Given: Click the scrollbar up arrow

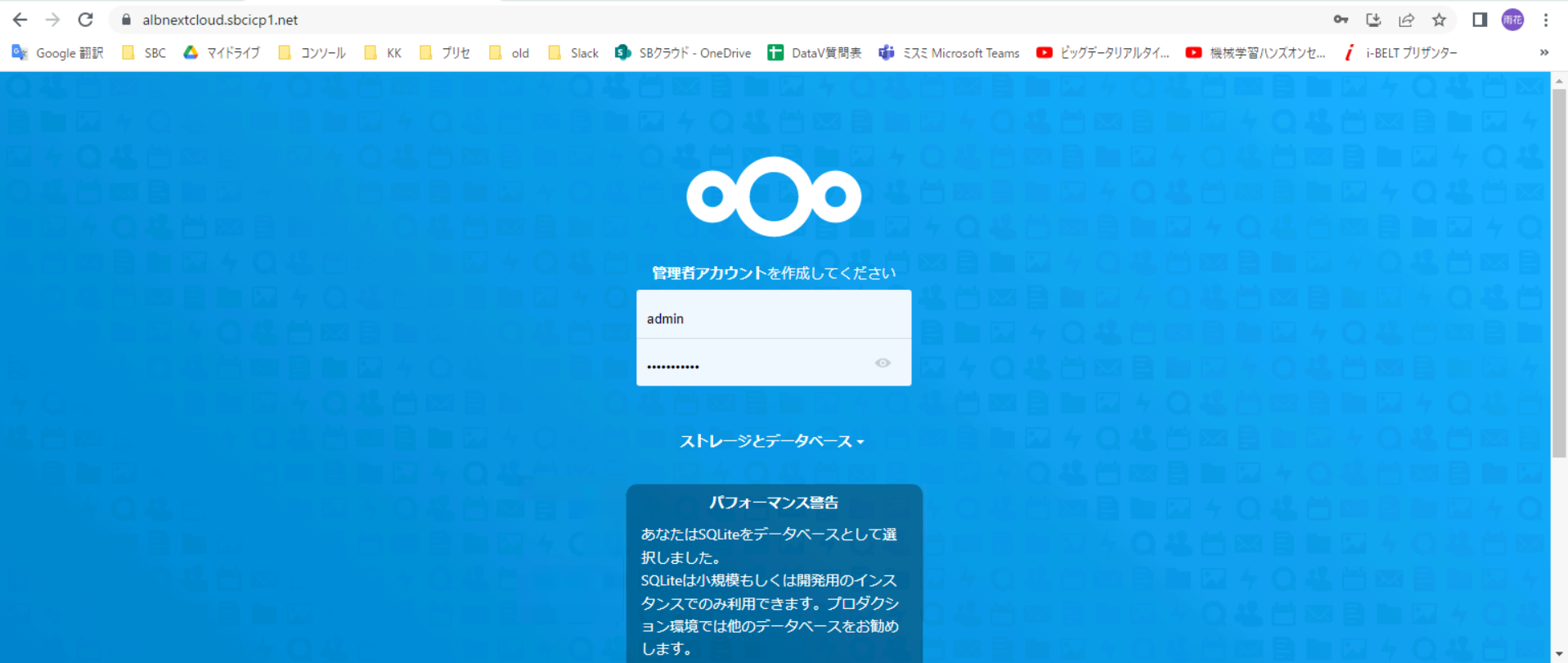Looking at the screenshot, I should (x=1559, y=80).
